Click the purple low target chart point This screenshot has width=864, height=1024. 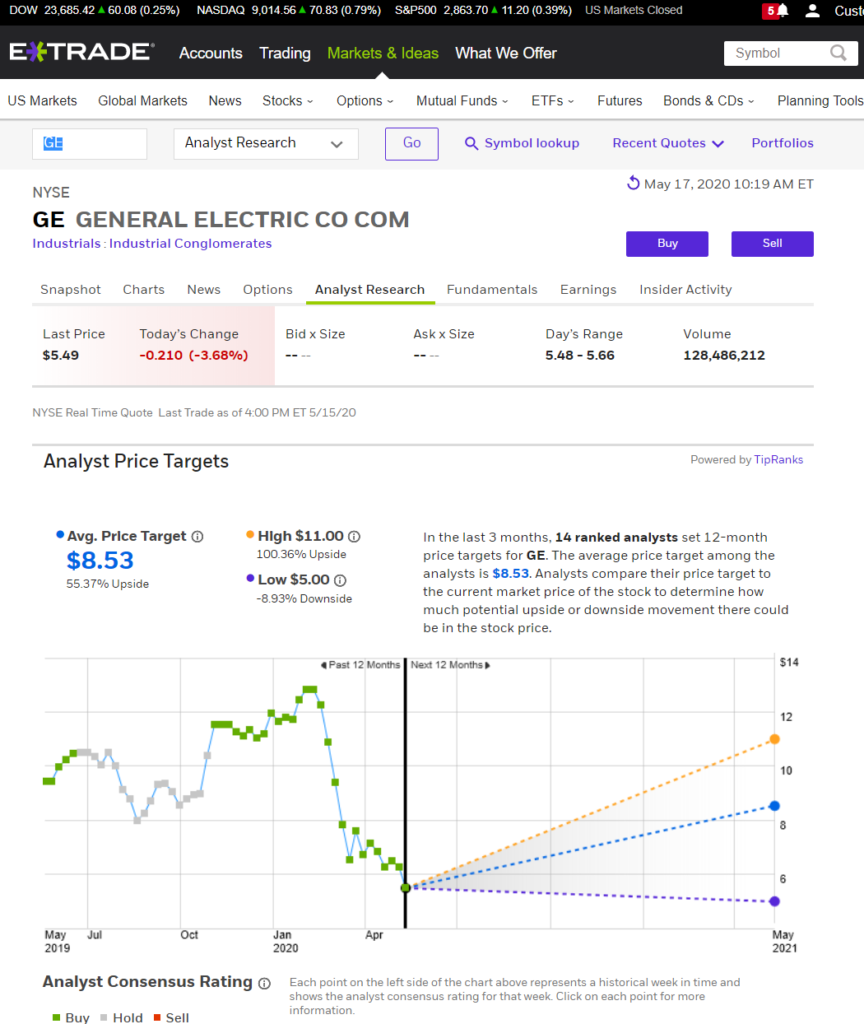[775, 901]
